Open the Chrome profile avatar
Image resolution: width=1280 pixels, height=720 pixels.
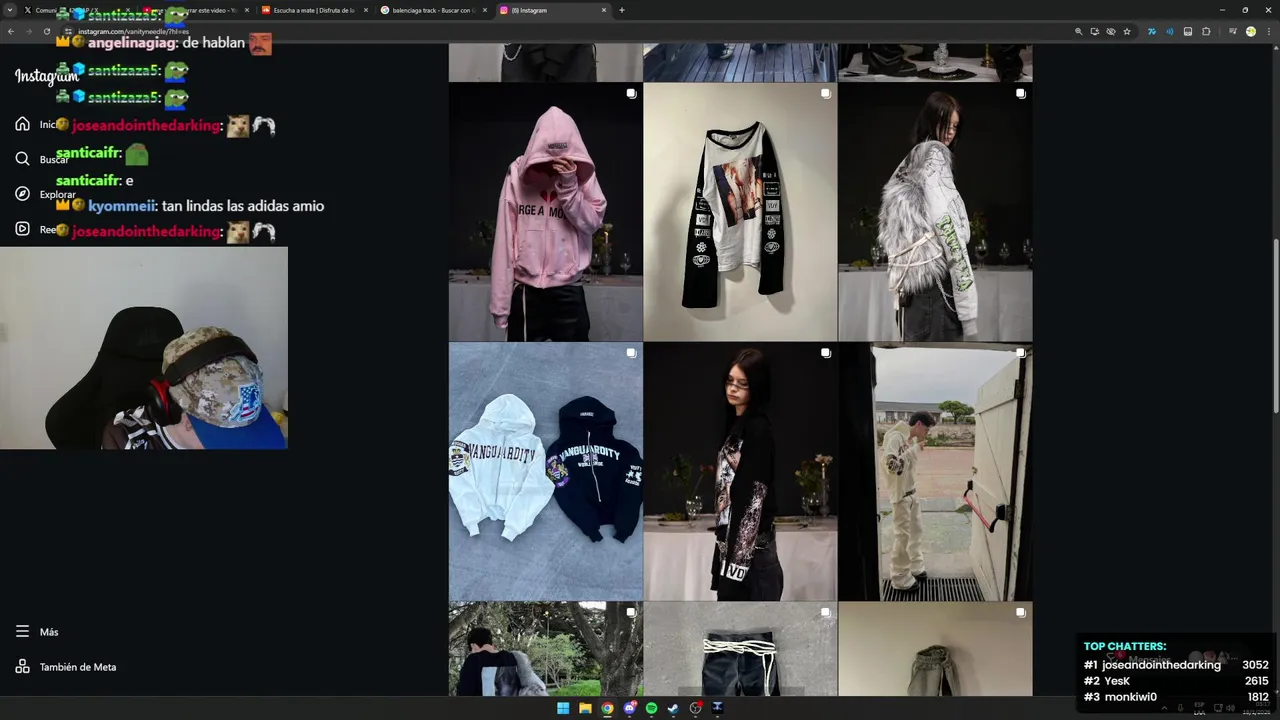(1250, 31)
